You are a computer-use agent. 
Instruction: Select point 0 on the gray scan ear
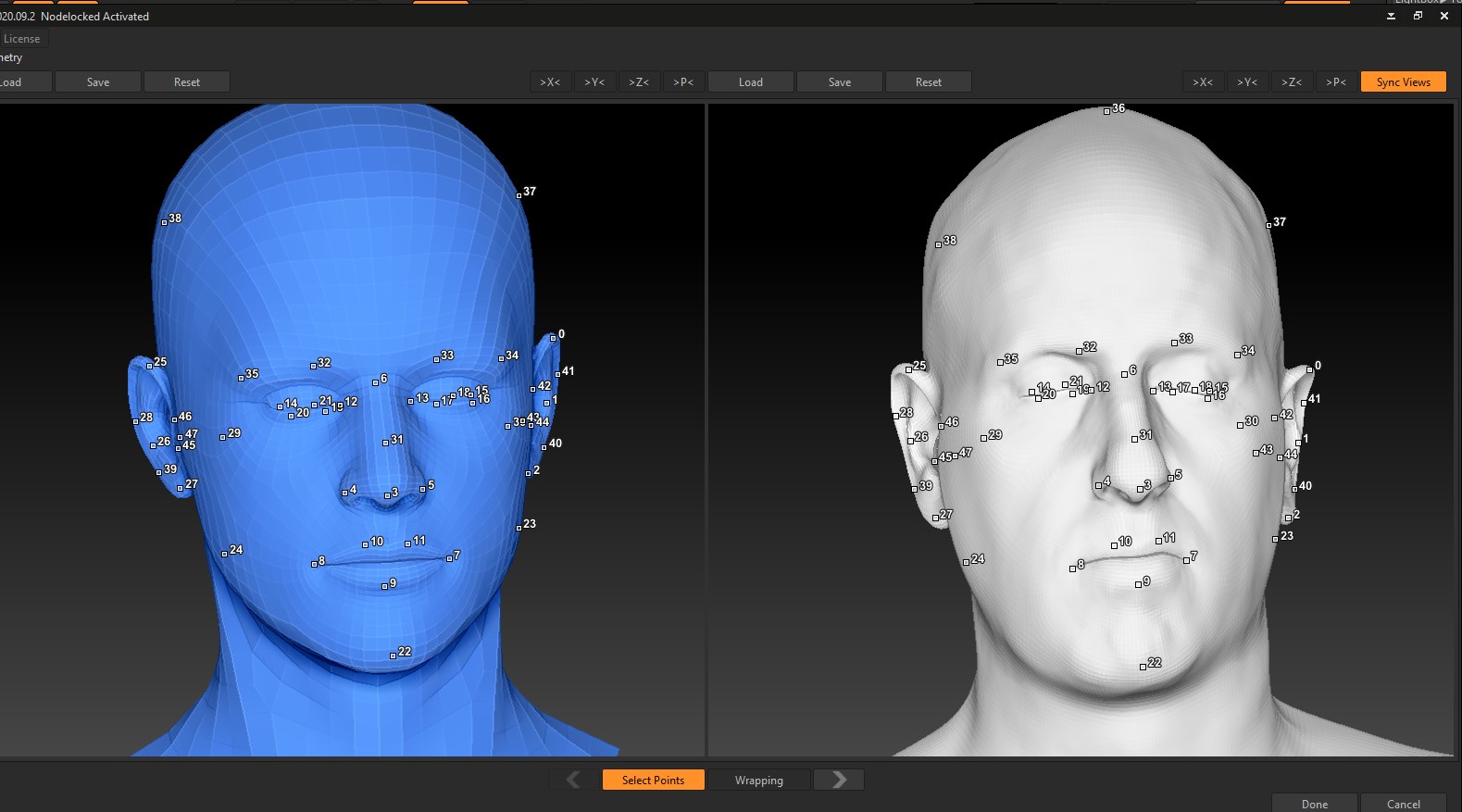tap(1310, 369)
